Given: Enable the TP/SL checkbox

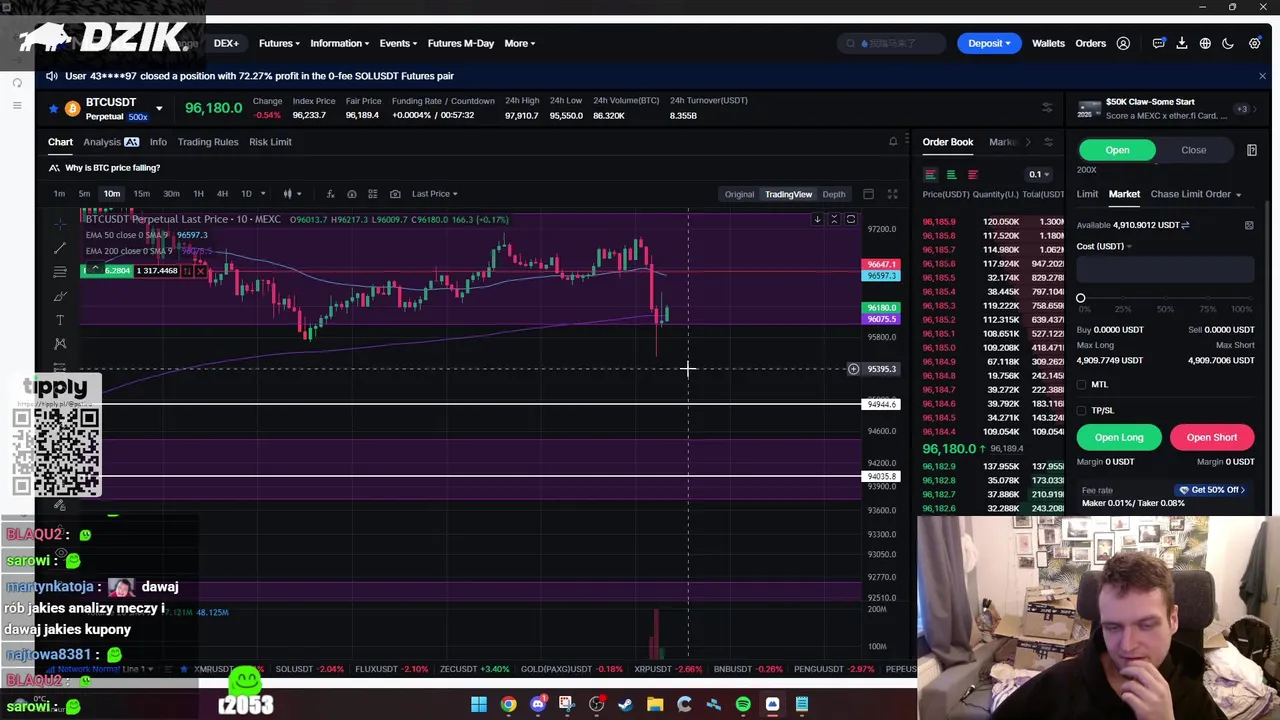Looking at the screenshot, I should pyautogui.click(x=1081, y=410).
